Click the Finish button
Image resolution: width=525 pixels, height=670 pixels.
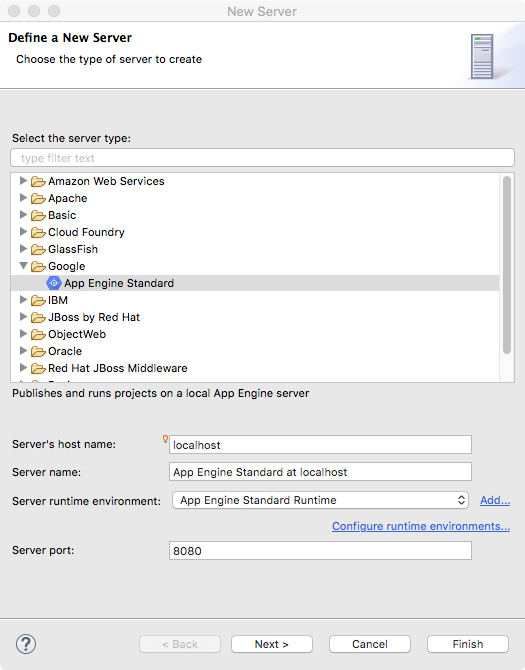(x=468, y=644)
